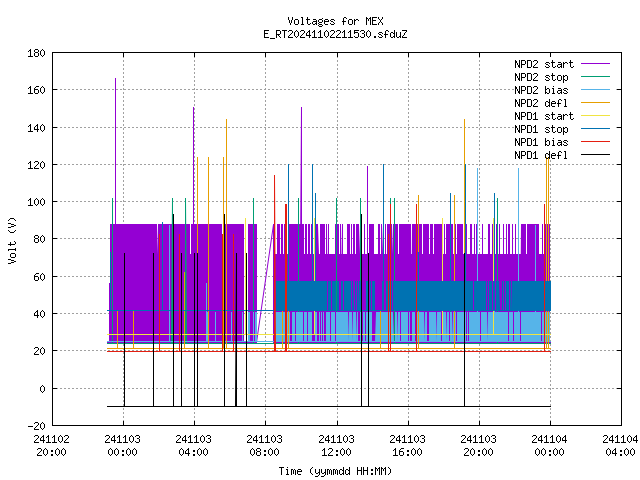Click the orange NPD2 defl legend line
Image resolution: width=640 pixels, height=480 pixels.
pyautogui.click(x=595, y=102)
